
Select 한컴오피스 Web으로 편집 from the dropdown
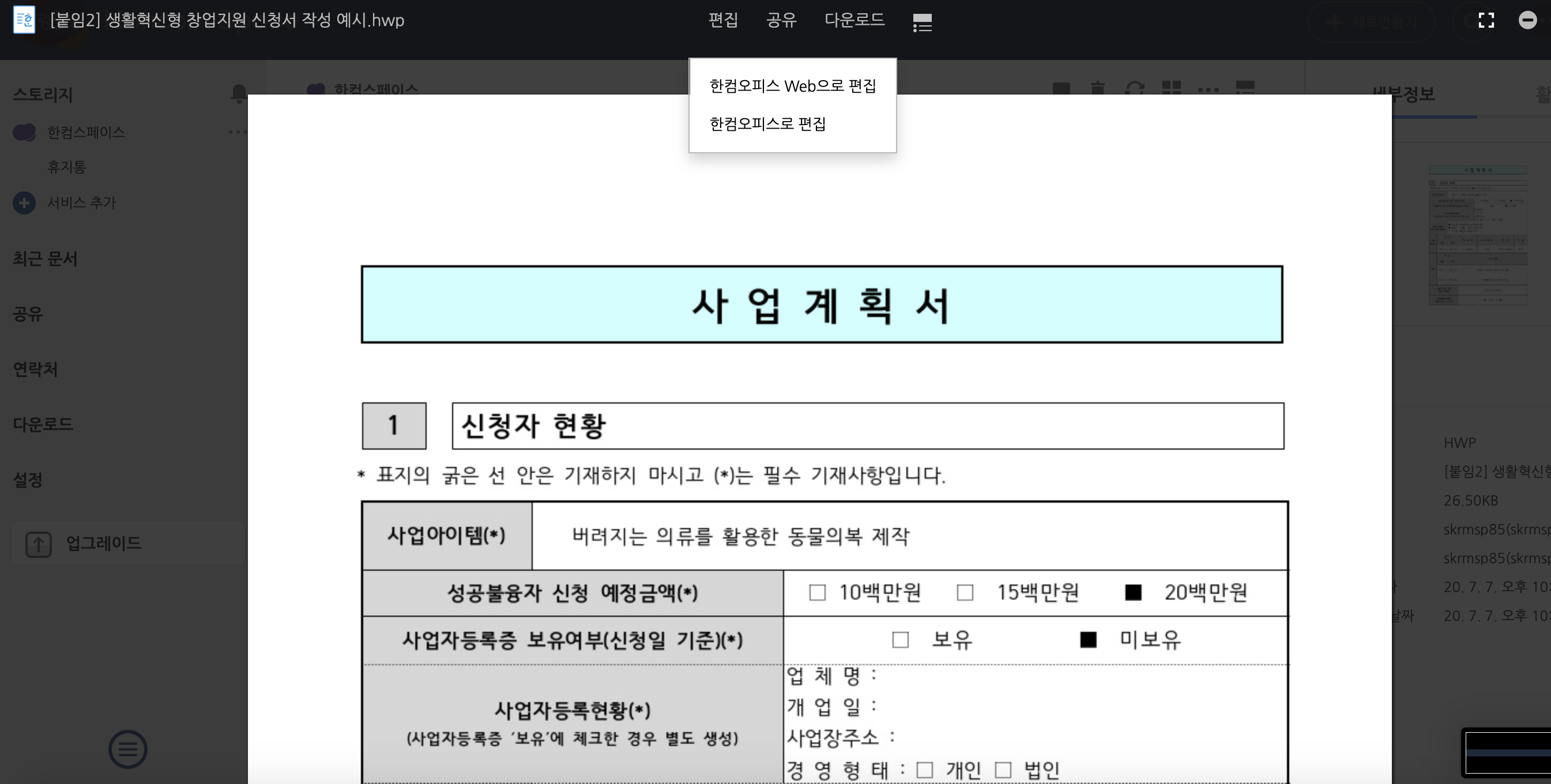point(792,86)
